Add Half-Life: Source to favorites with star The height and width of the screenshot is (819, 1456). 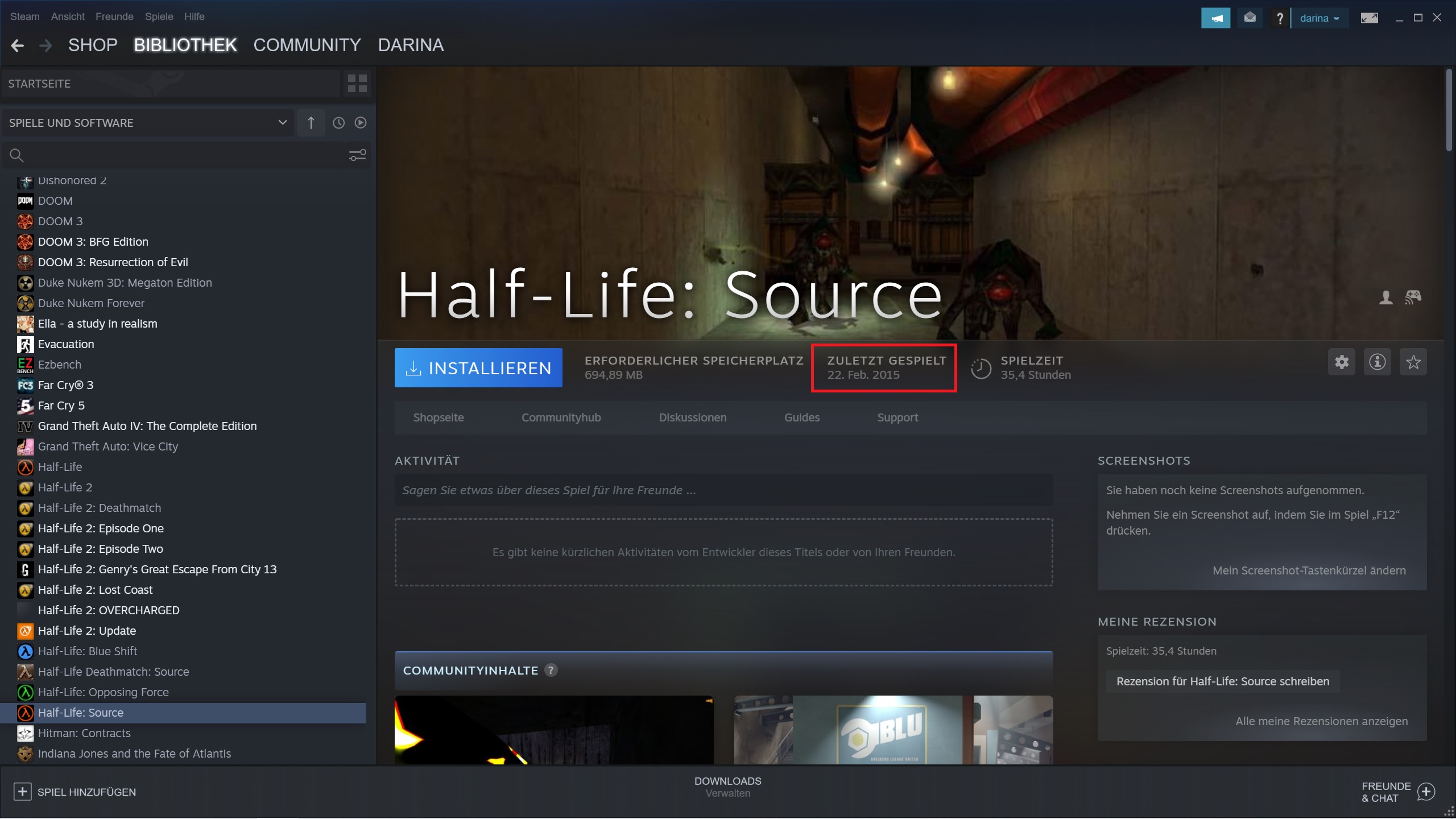point(1413,362)
